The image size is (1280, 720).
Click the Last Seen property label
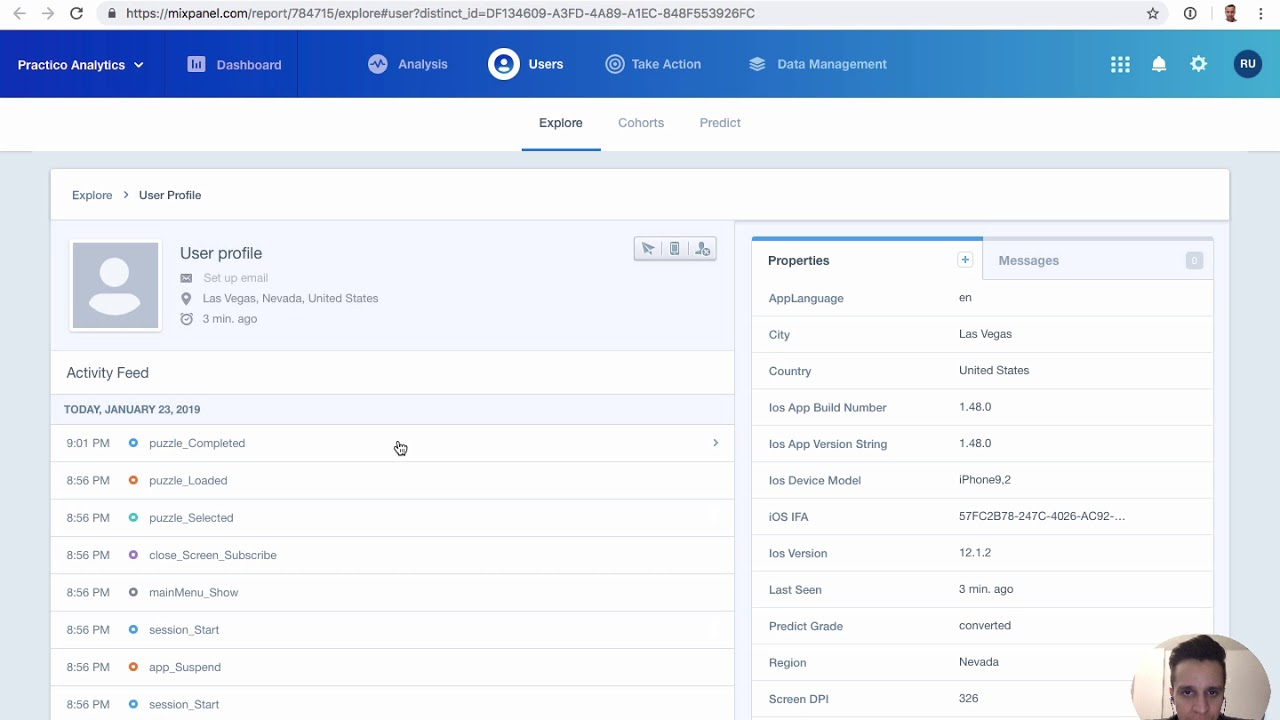[795, 590]
